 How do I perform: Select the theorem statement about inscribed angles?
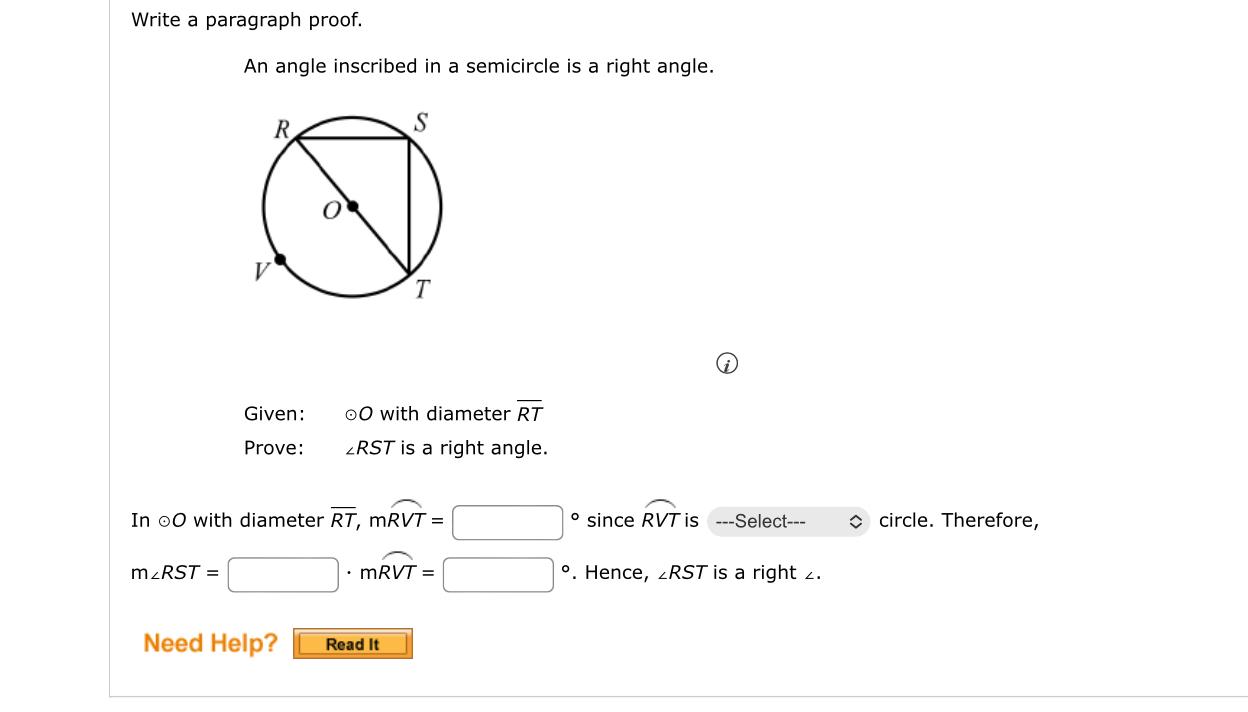(479, 66)
